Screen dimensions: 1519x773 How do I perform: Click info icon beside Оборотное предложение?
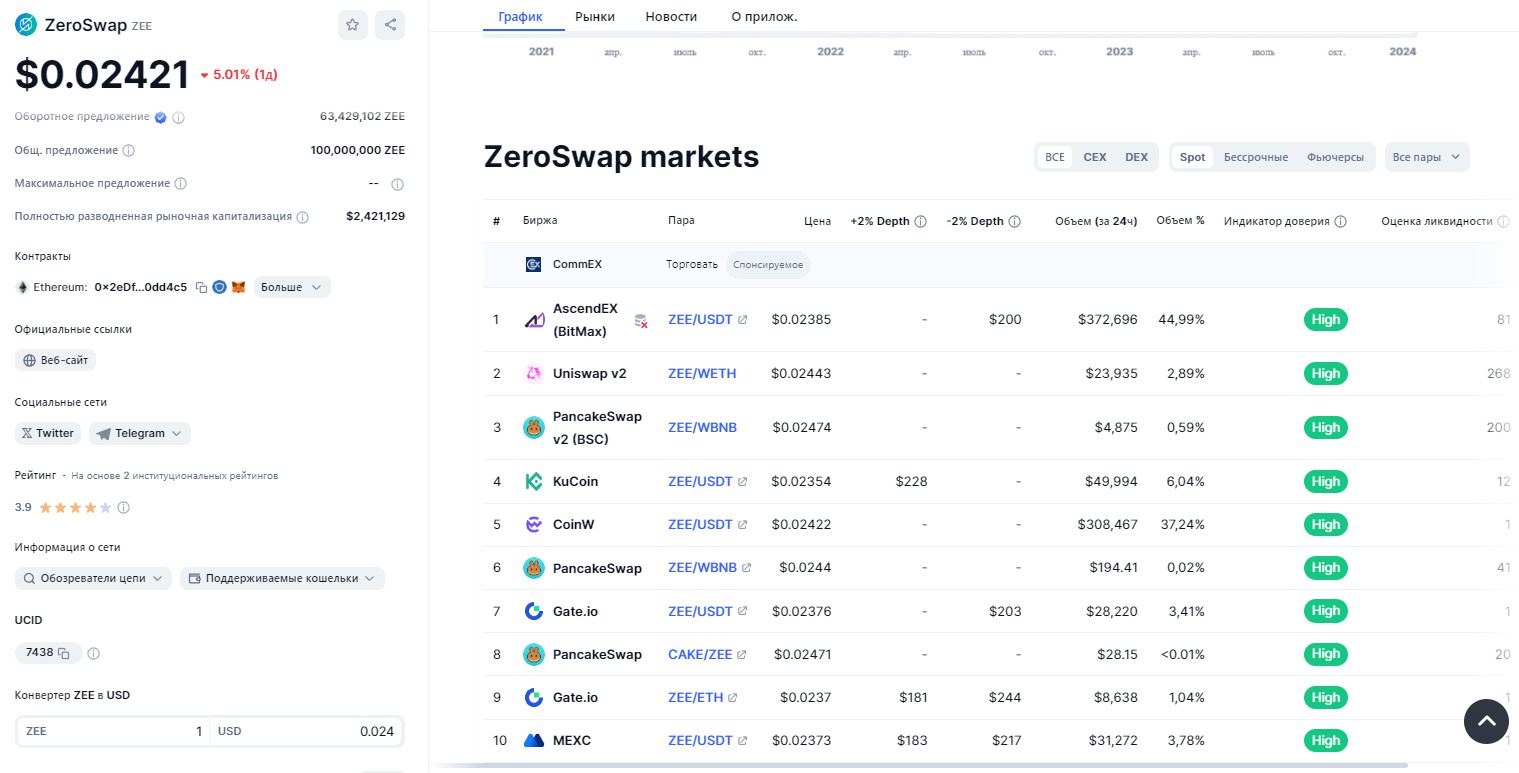point(179,117)
